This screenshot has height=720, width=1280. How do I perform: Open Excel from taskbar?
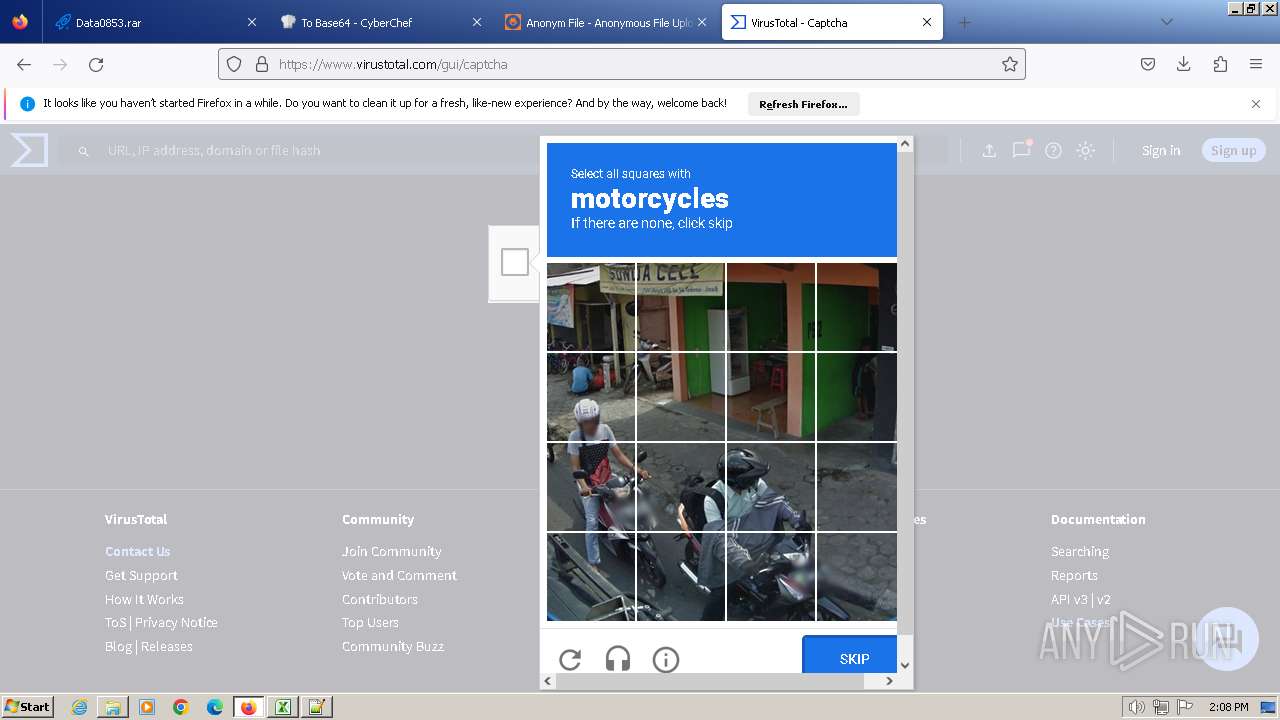click(x=282, y=707)
